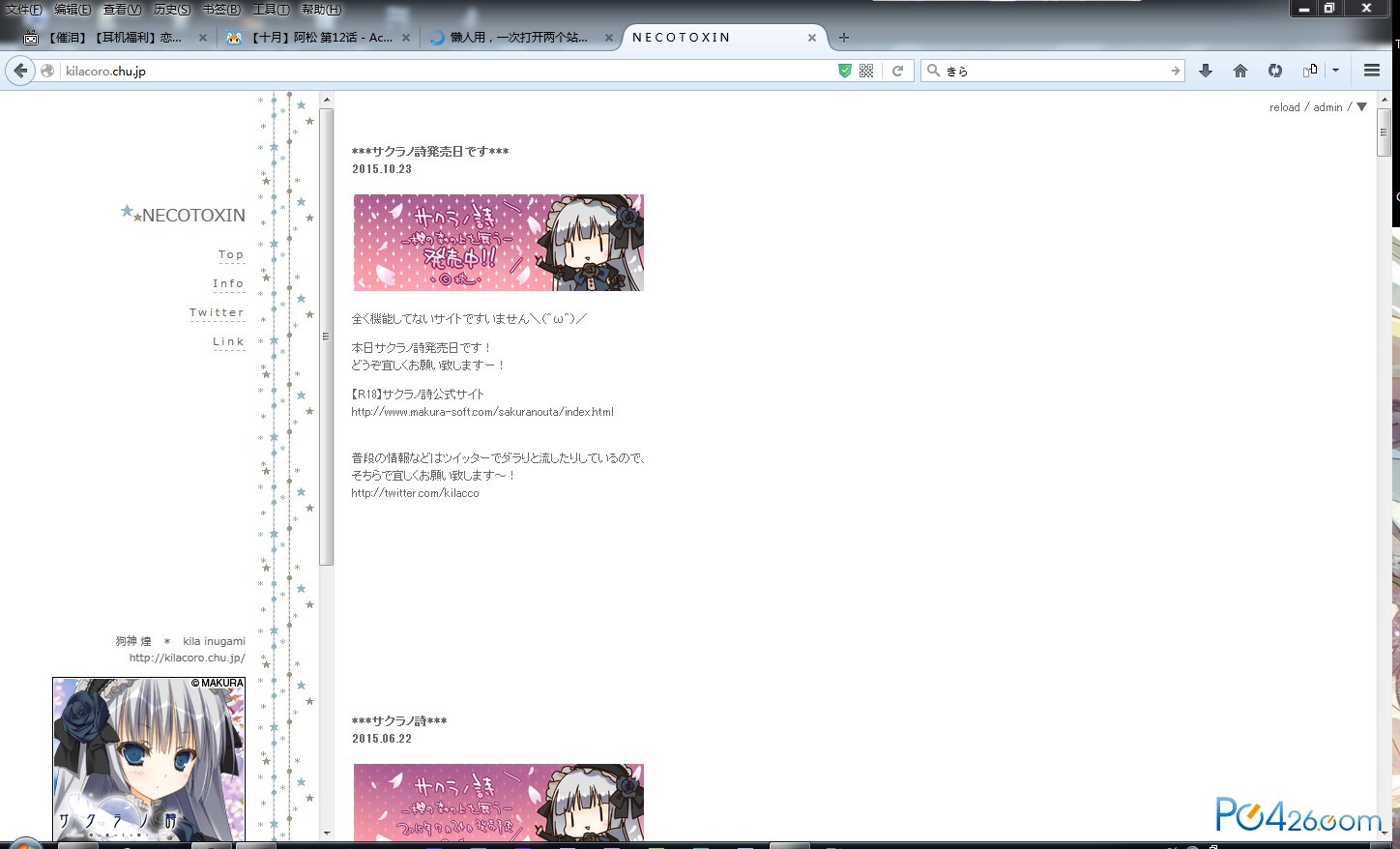Click the globe site identity icon
Screen dimensions: 1400x849
(47, 71)
